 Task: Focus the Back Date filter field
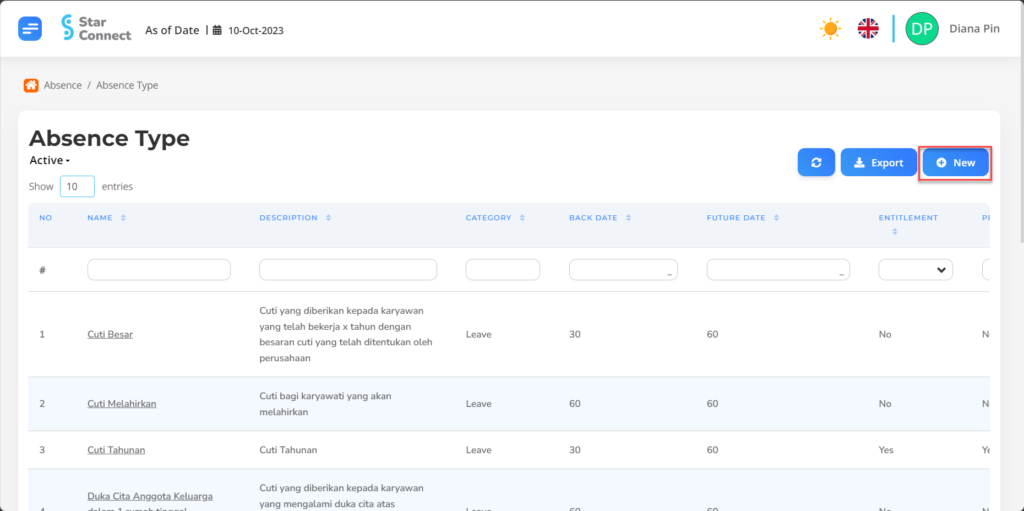click(623, 269)
